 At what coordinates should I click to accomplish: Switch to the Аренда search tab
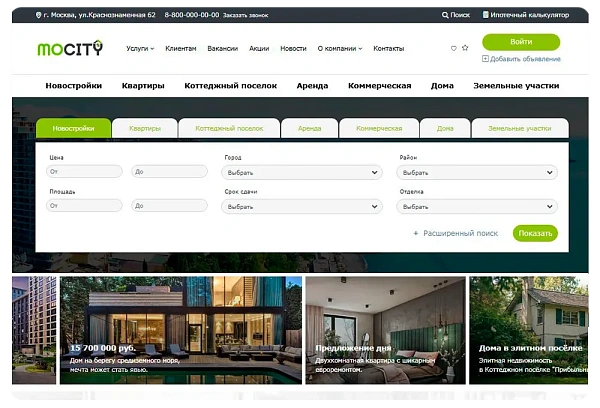click(x=310, y=128)
